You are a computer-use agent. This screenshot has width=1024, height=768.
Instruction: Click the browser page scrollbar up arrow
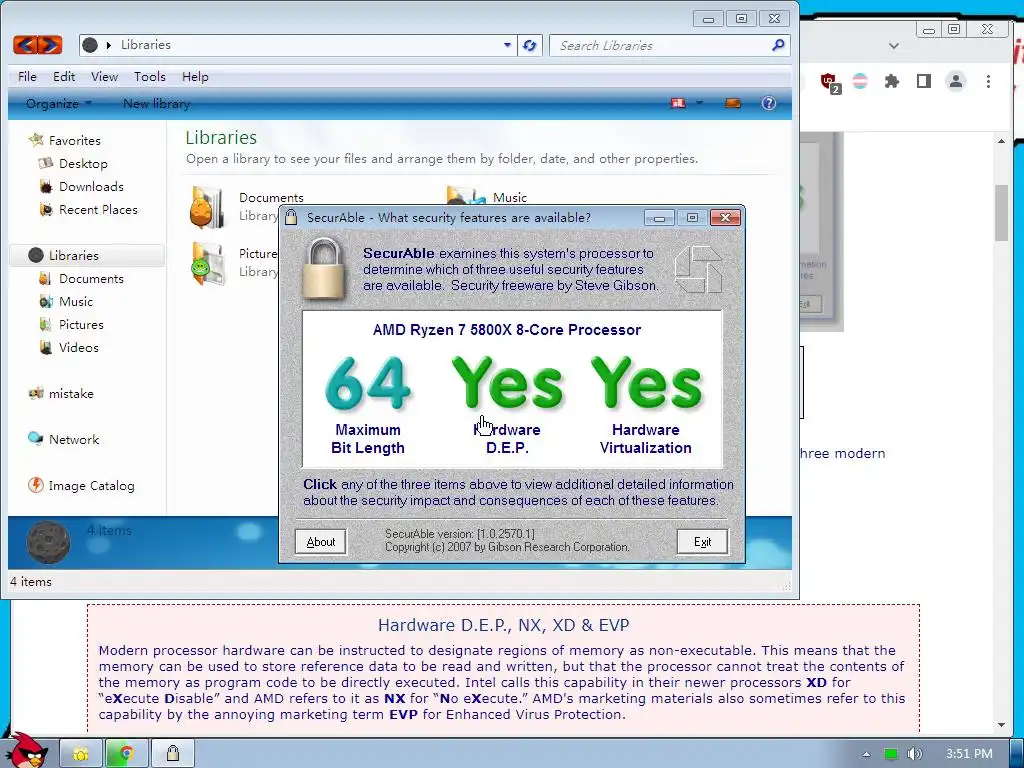[1002, 141]
